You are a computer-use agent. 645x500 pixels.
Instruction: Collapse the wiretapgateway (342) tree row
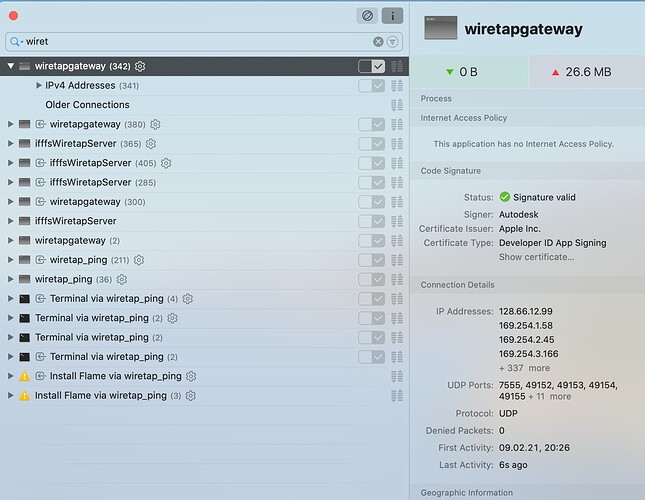pyautogui.click(x=11, y=66)
